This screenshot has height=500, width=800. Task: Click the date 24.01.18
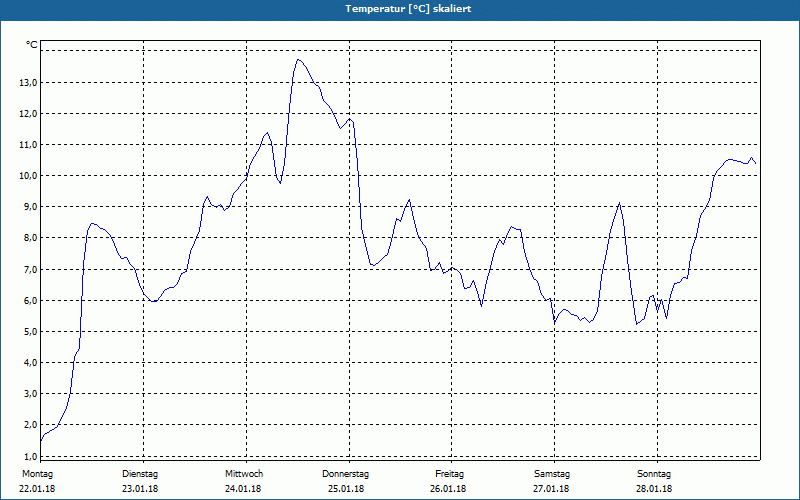pyautogui.click(x=243, y=489)
